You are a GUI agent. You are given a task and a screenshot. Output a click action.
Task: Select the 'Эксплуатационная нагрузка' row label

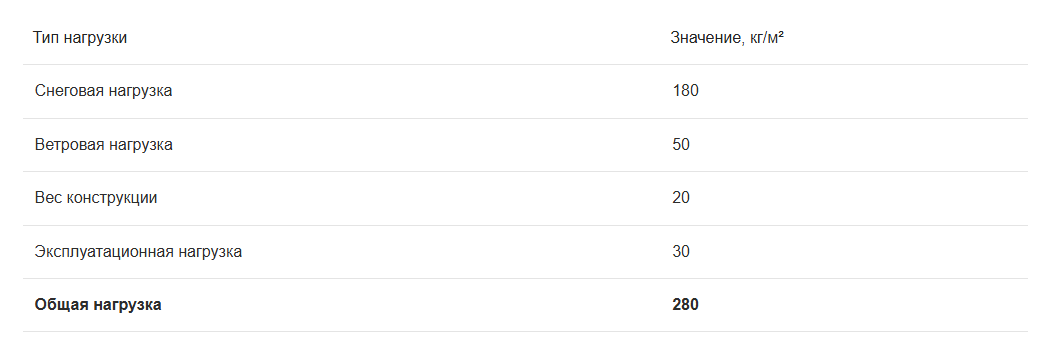coord(138,252)
